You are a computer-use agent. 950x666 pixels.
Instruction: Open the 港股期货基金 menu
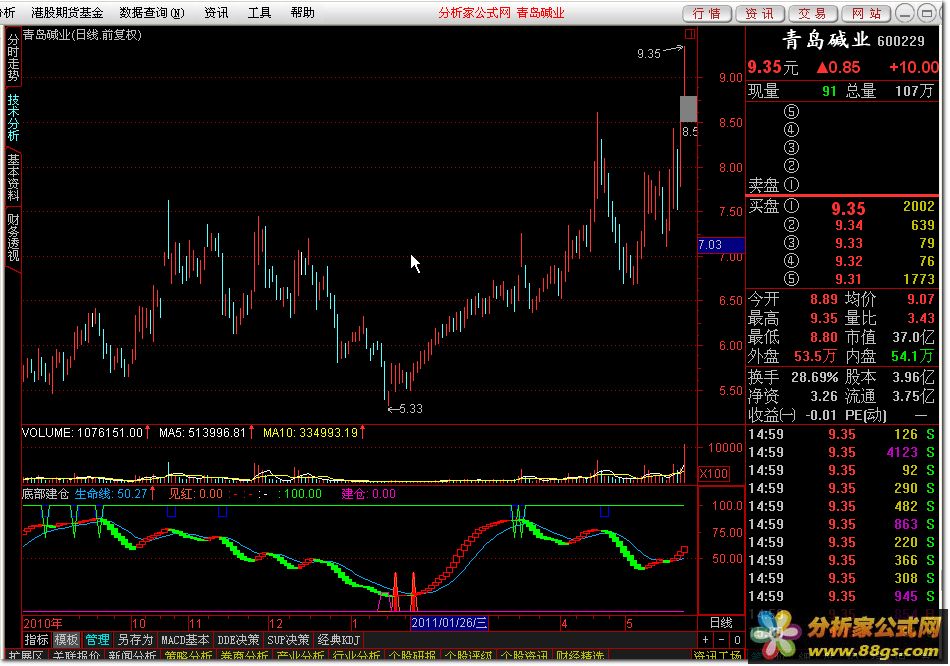coord(67,13)
